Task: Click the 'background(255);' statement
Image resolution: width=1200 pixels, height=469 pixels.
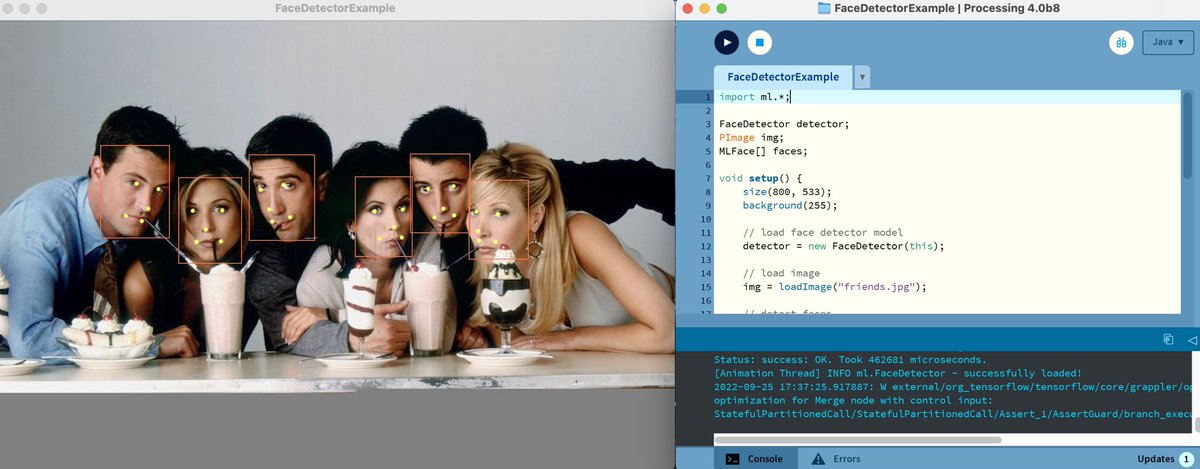Action: tap(789, 205)
